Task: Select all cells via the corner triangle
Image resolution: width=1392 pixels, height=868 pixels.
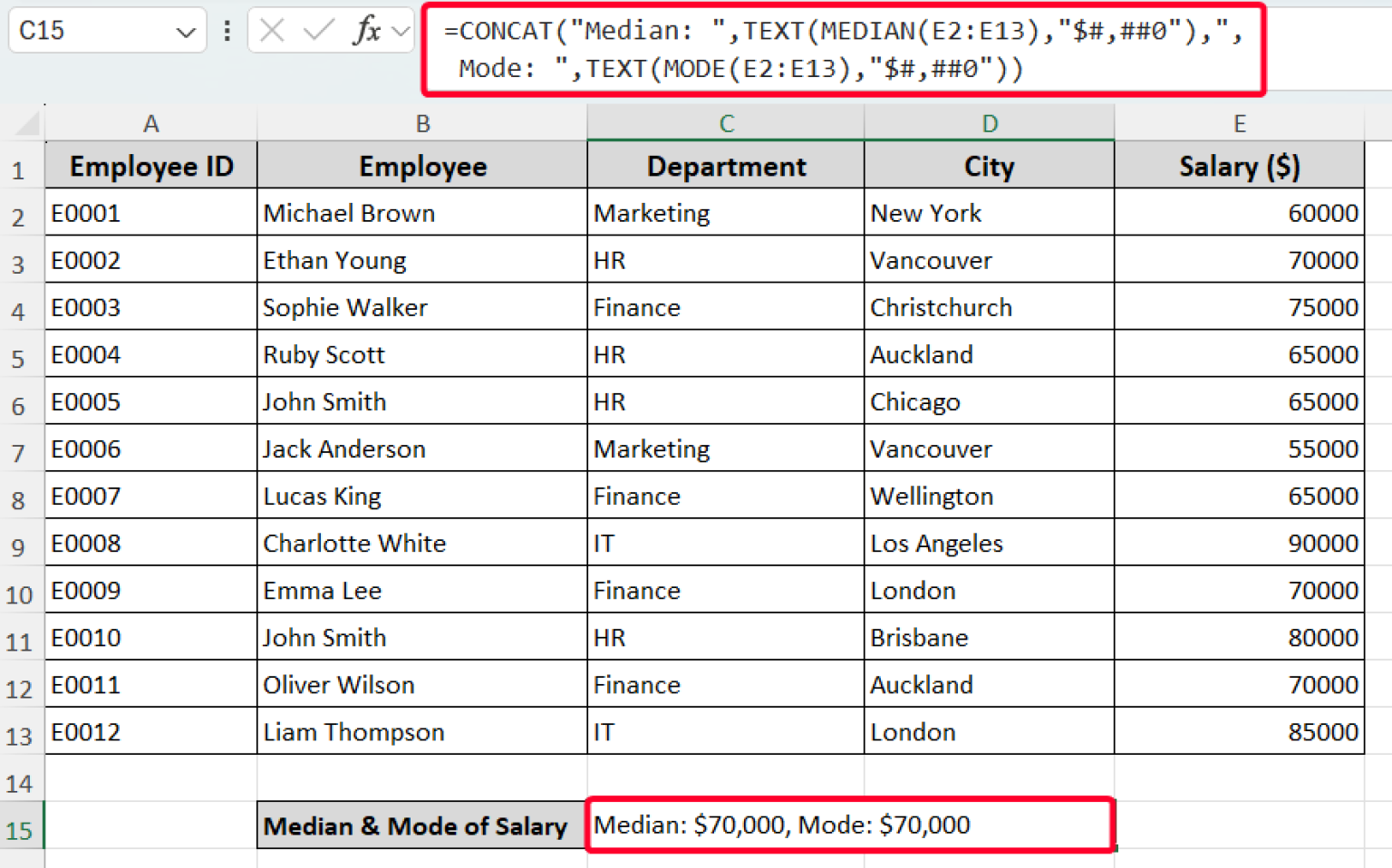Action: pos(27,122)
